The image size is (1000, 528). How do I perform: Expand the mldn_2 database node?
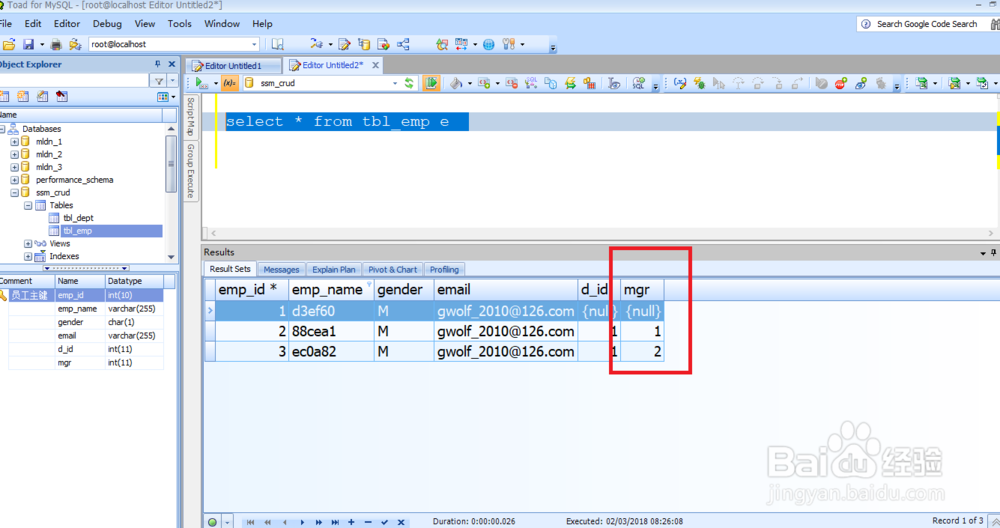tap(14, 154)
